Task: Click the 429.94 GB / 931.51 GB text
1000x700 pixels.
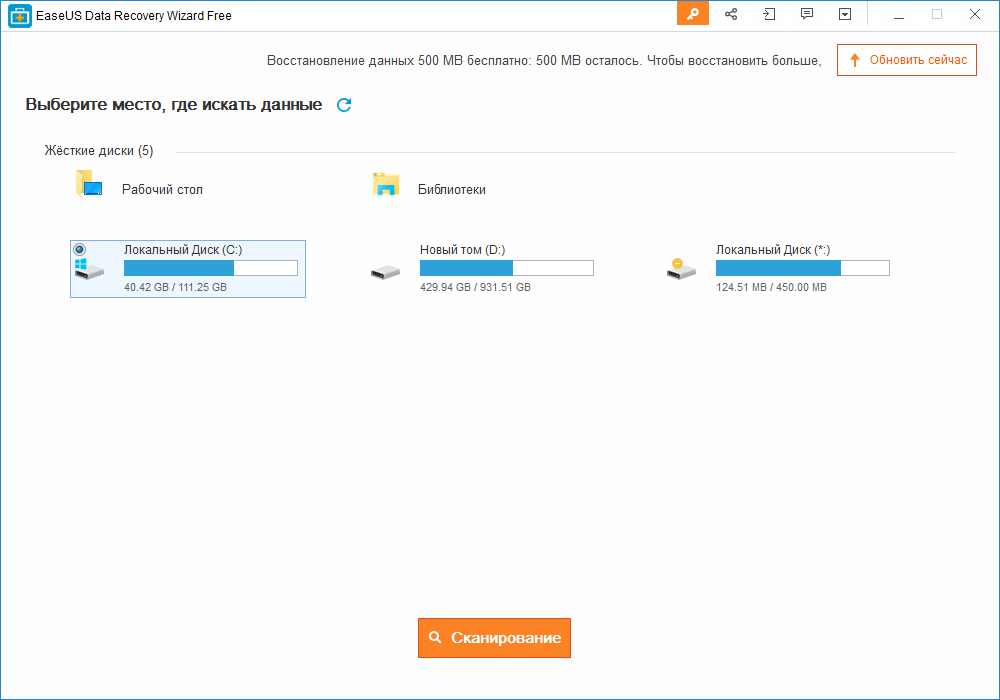Action: pyautogui.click(x=475, y=288)
